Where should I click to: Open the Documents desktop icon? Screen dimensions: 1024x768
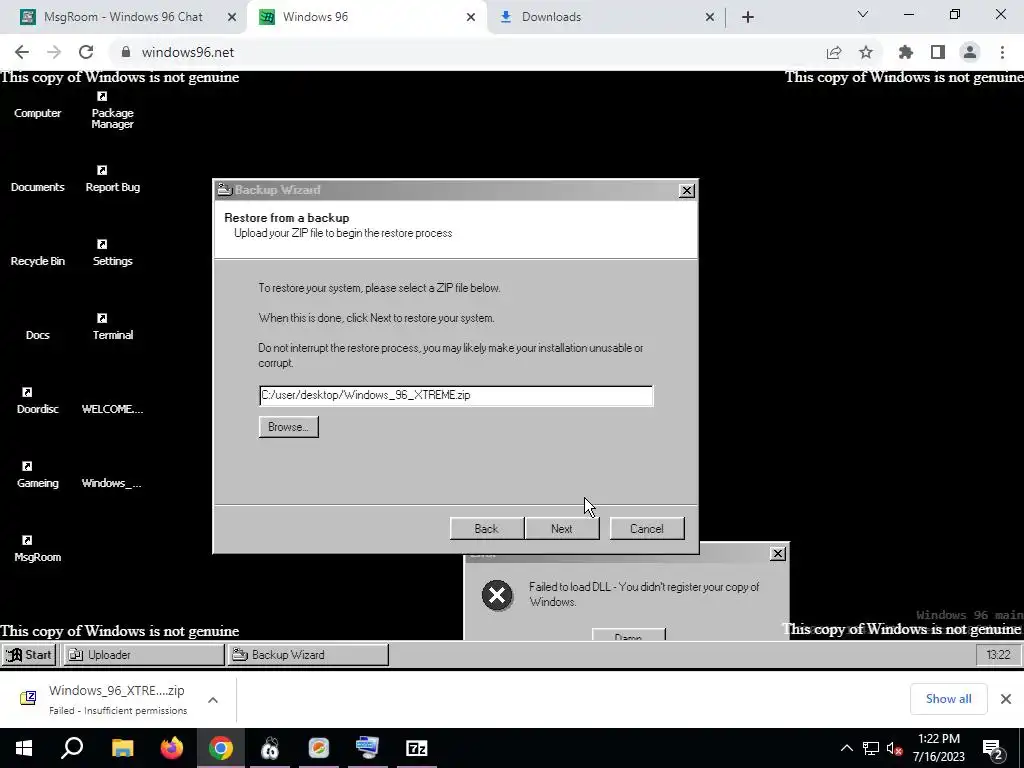[x=37, y=187]
